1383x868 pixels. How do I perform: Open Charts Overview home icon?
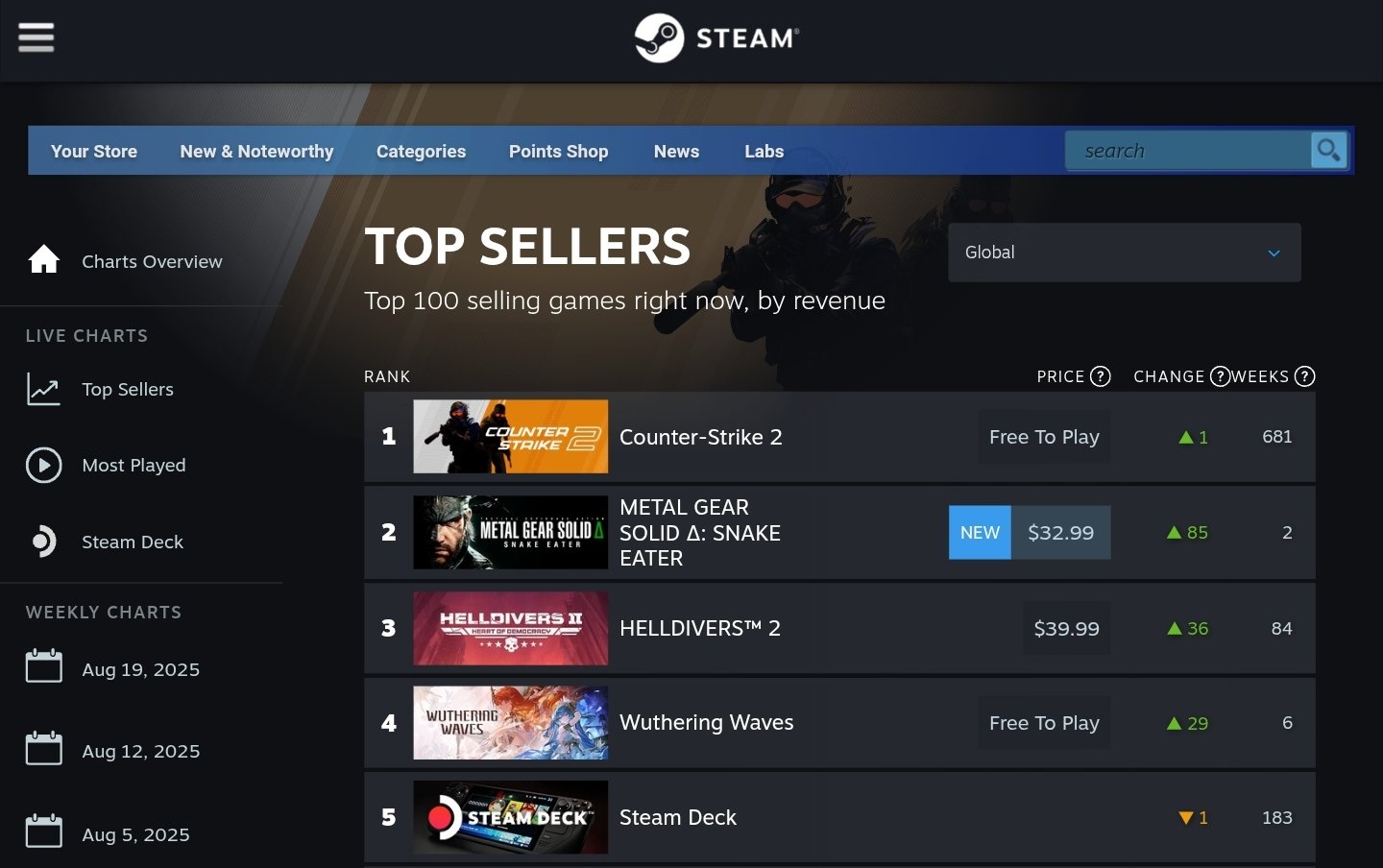tap(44, 260)
